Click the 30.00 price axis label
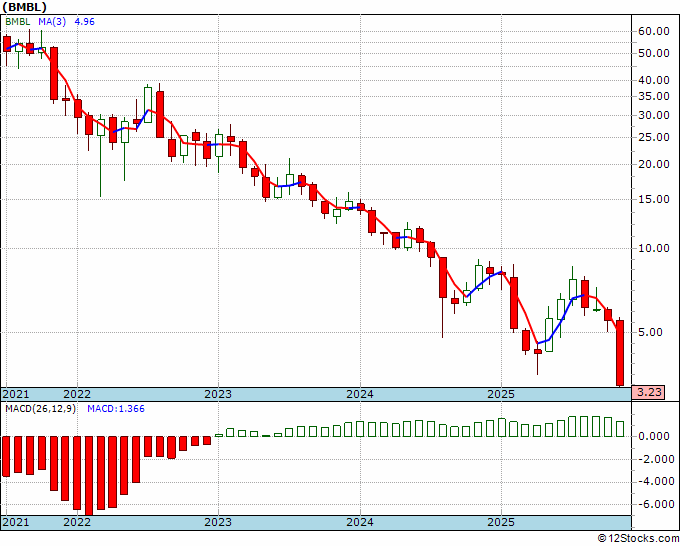 [x=654, y=115]
